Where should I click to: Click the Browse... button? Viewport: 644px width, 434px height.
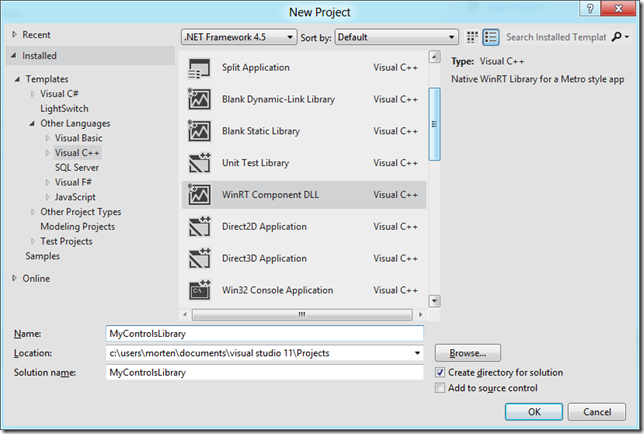tap(468, 353)
